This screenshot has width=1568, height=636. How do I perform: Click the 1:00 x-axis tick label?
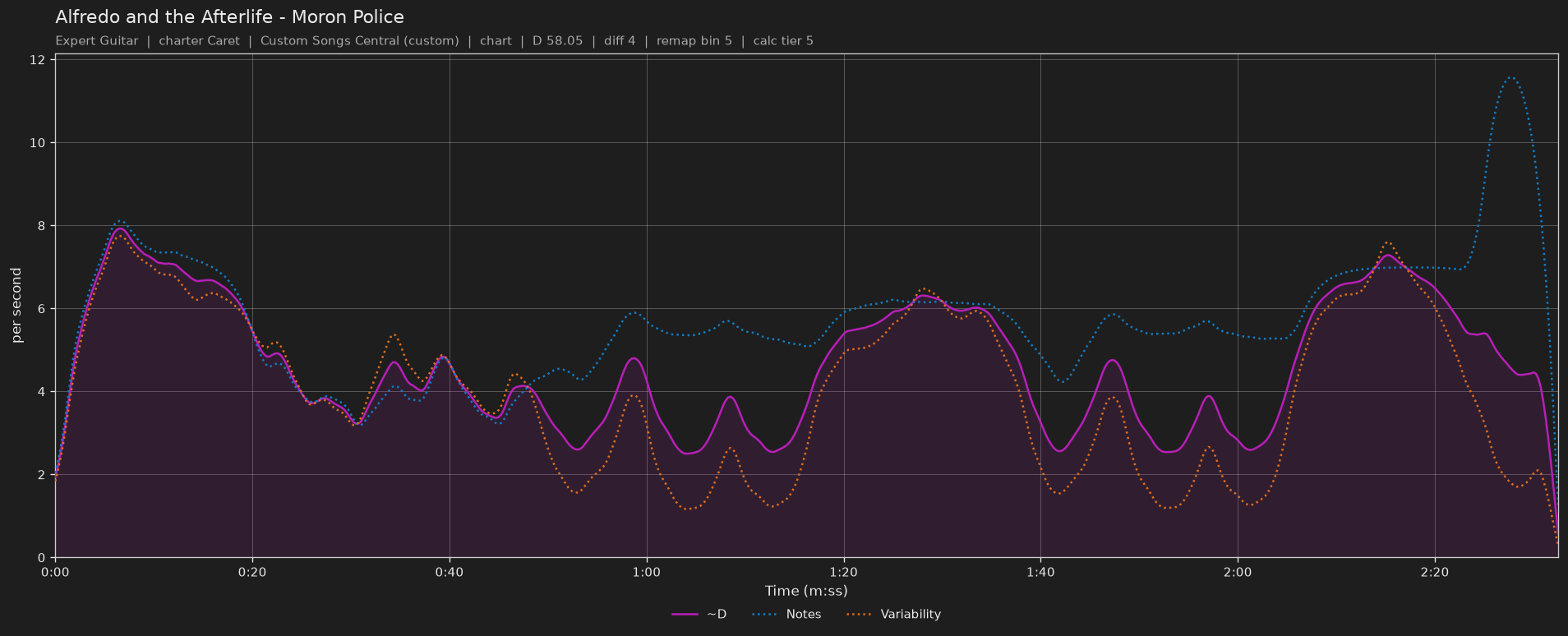(x=647, y=572)
